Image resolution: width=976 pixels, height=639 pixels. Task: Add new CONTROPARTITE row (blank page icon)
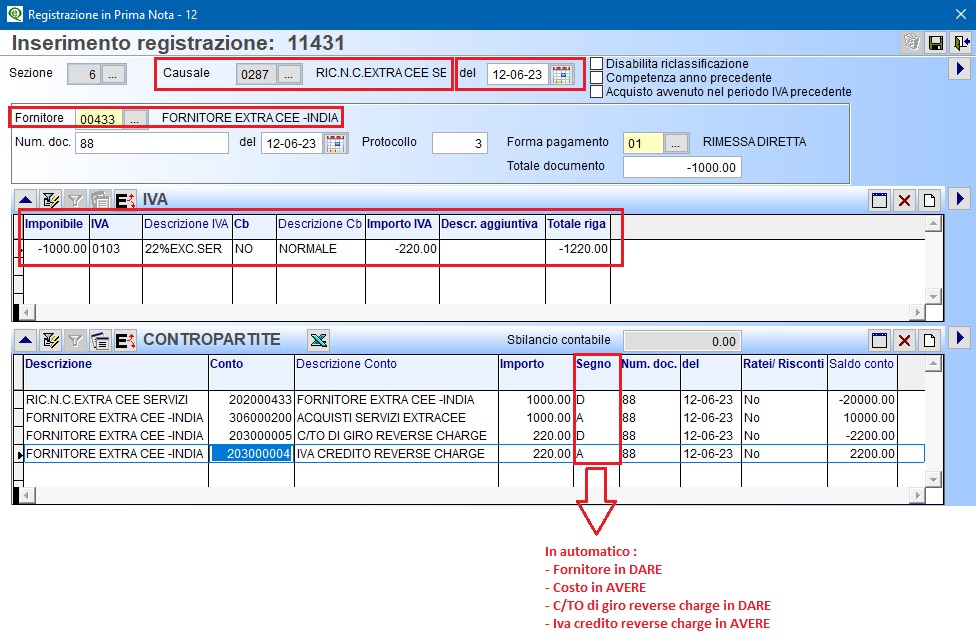(x=929, y=340)
